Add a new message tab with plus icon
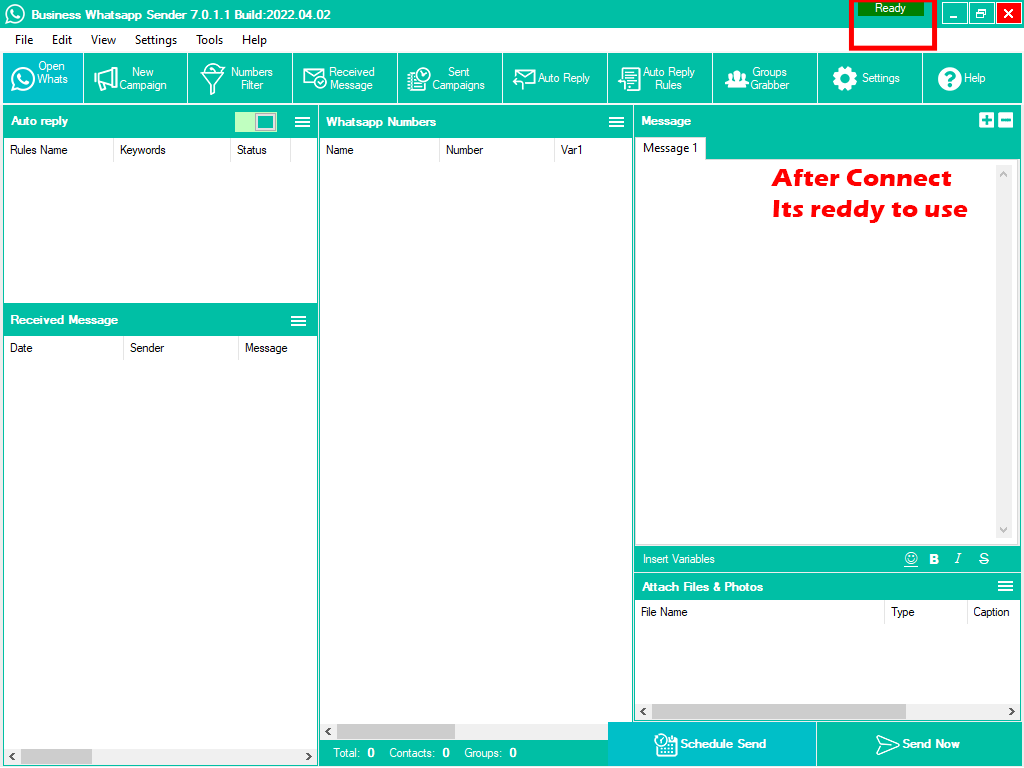 986,120
